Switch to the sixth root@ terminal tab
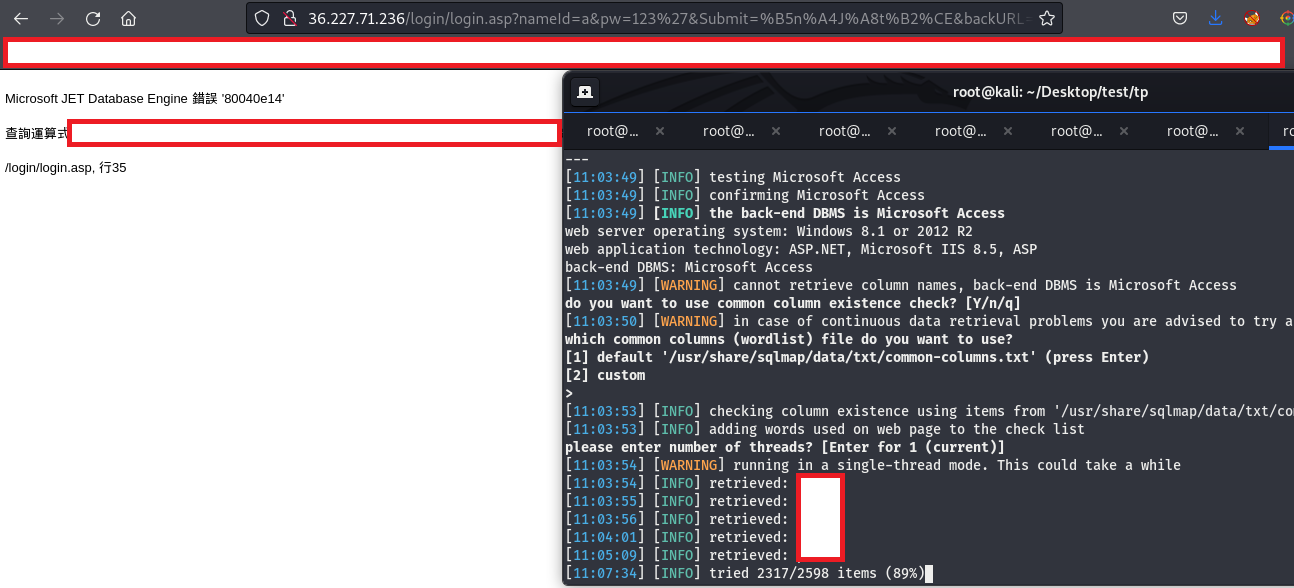This screenshot has width=1294, height=588. pos(1192,131)
